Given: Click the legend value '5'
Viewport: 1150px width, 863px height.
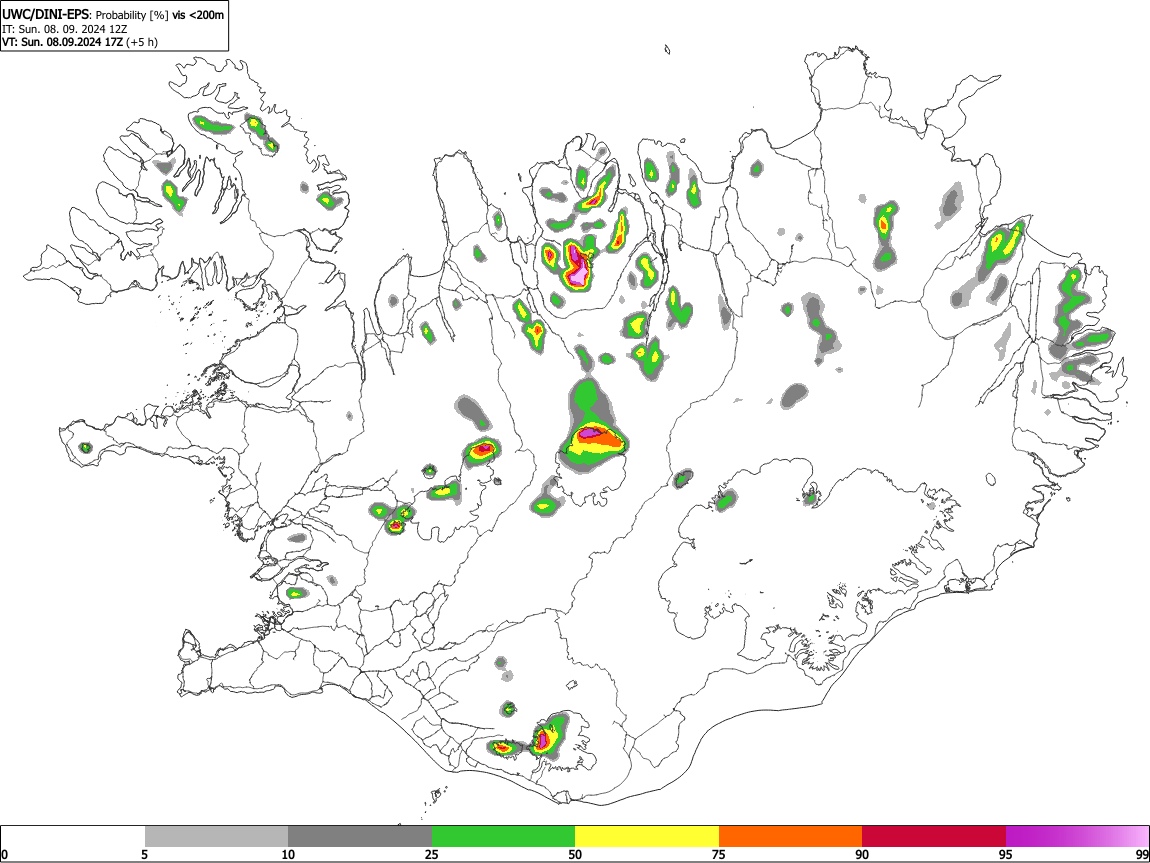Looking at the screenshot, I should pyautogui.click(x=144, y=854).
